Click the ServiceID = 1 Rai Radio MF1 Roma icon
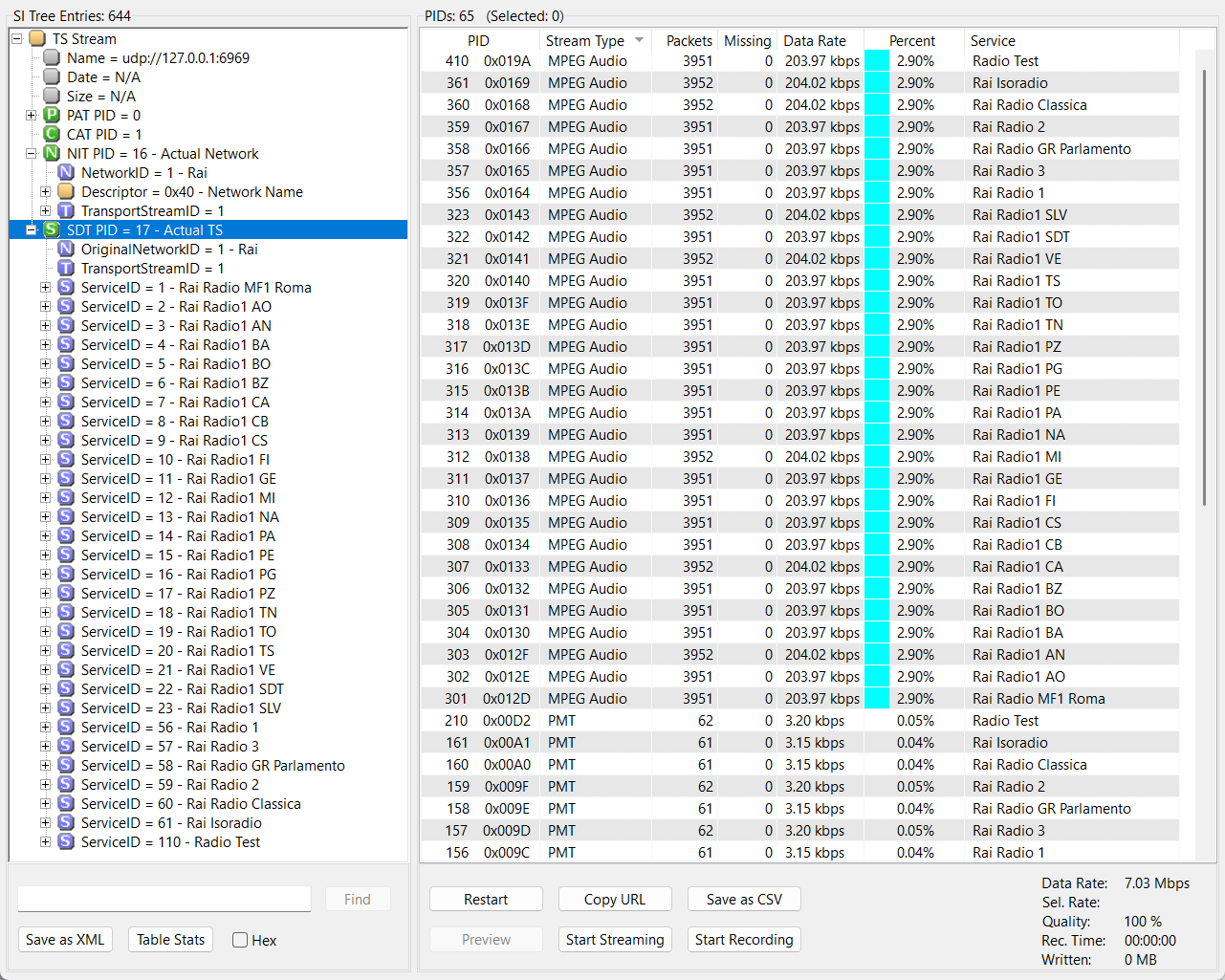1225x980 pixels. (66, 288)
